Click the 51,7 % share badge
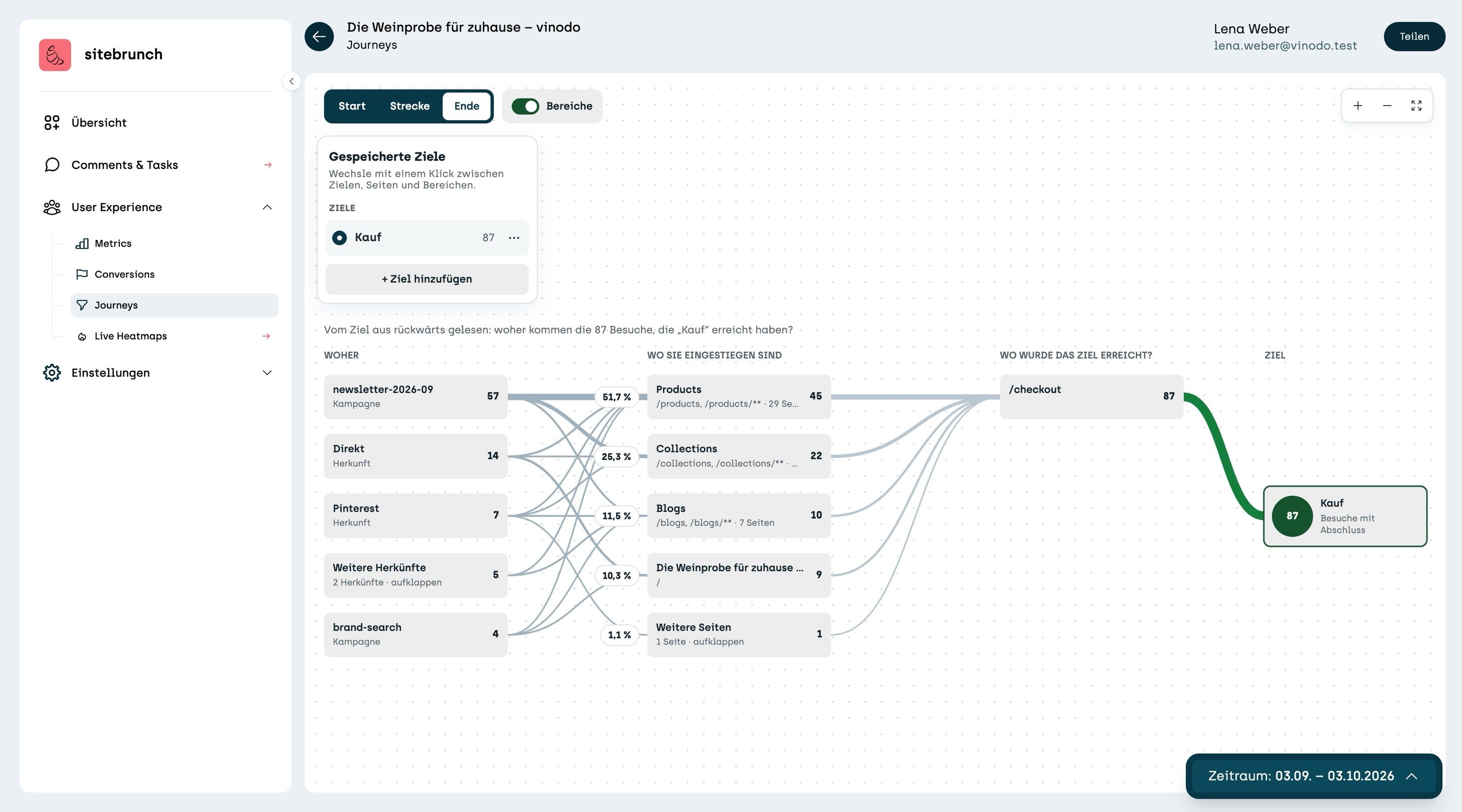This screenshot has width=1462, height=812. (616, 397)
